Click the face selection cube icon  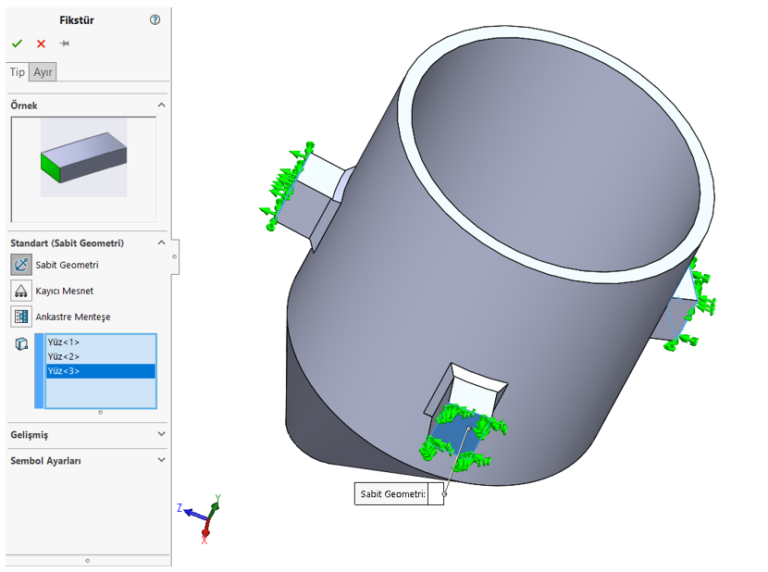(x=21, y=344)
